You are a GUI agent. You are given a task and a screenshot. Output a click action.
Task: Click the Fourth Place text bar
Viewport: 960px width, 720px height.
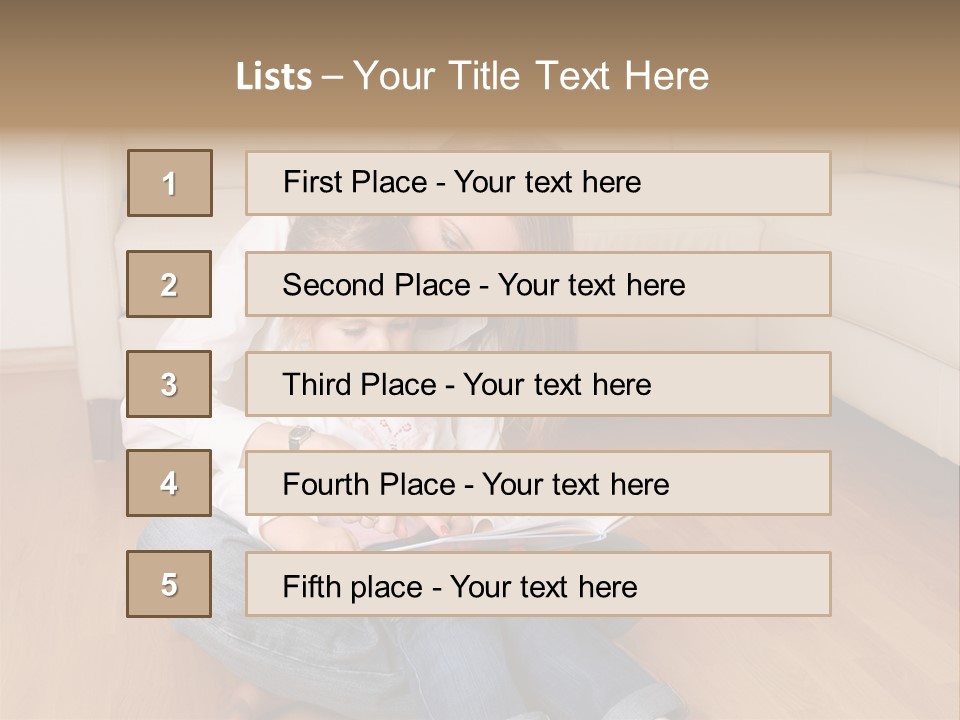click(x=538, y=483)
